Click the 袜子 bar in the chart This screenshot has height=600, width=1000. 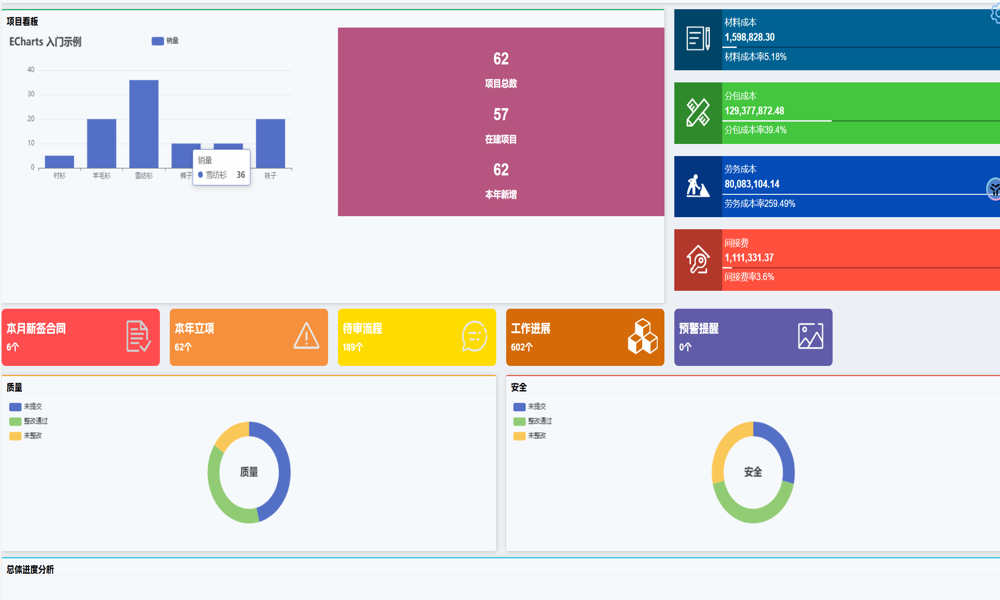point(270,144)
